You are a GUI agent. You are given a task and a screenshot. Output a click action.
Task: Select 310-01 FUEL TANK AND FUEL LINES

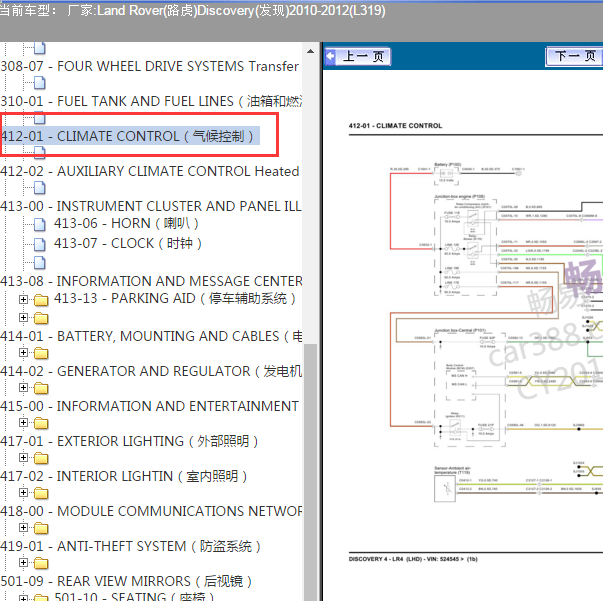[x=151, y=101]
